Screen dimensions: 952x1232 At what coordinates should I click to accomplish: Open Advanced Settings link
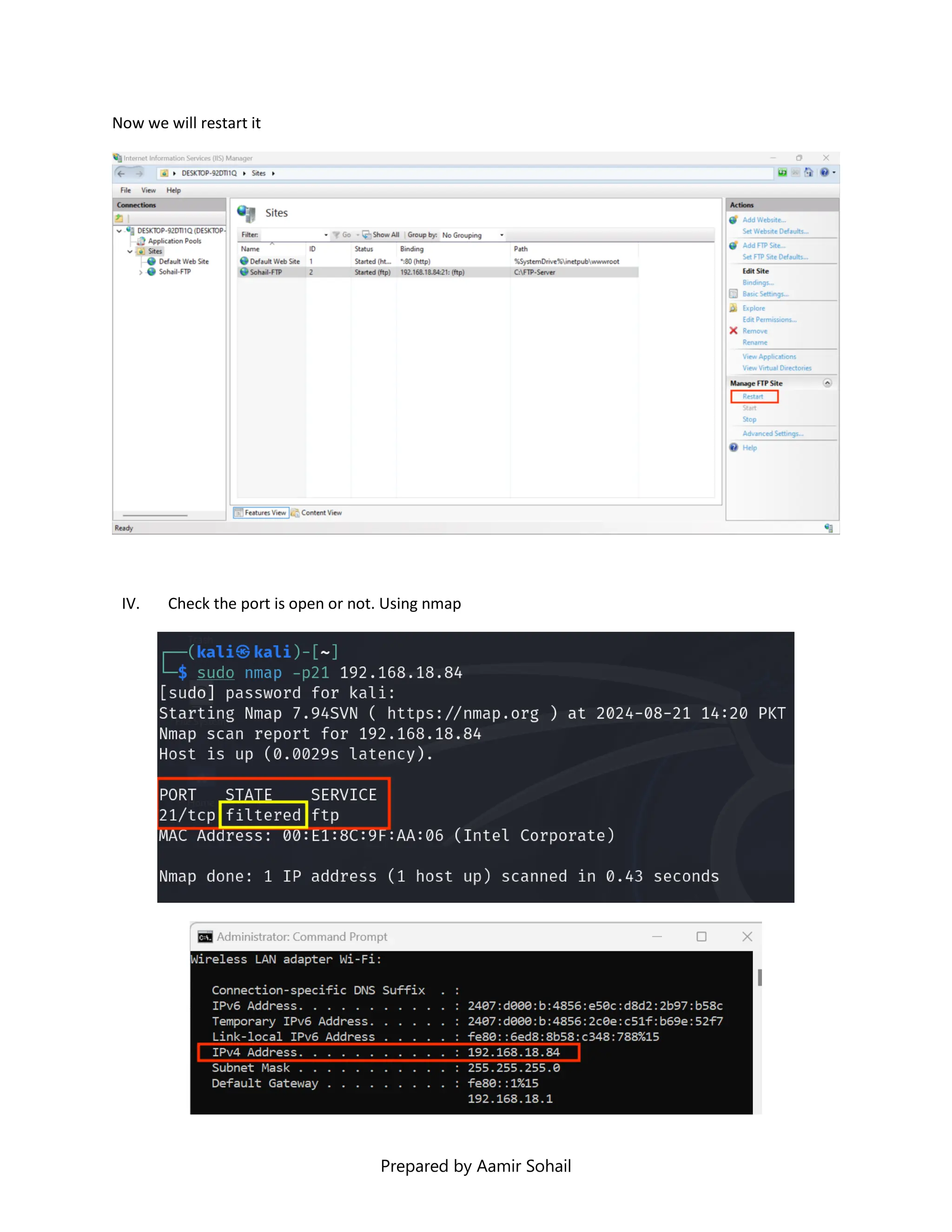(773, 433)
